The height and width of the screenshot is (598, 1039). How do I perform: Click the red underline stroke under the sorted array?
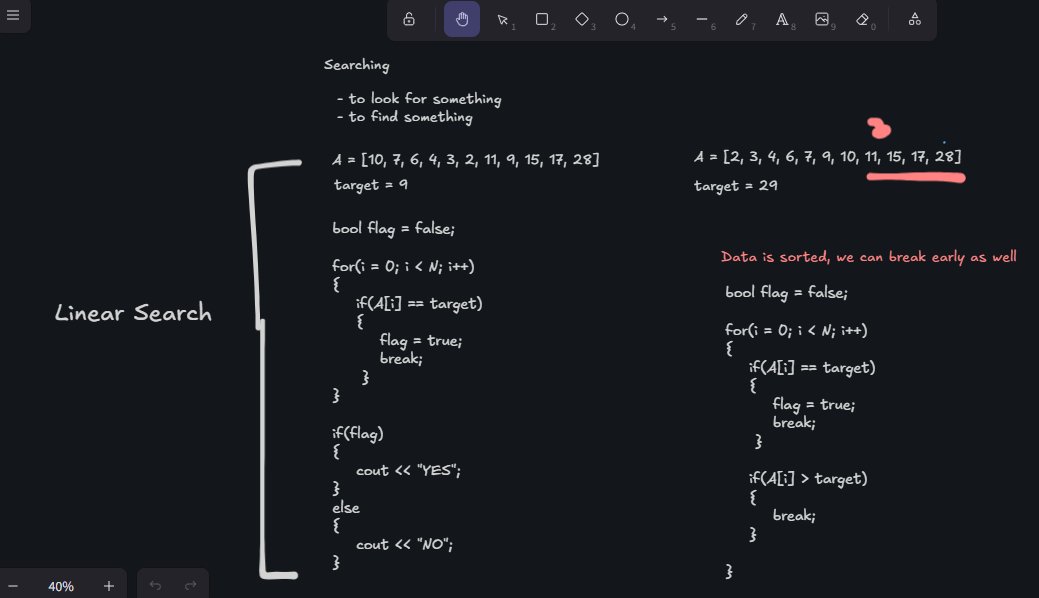tap(916, 177)
